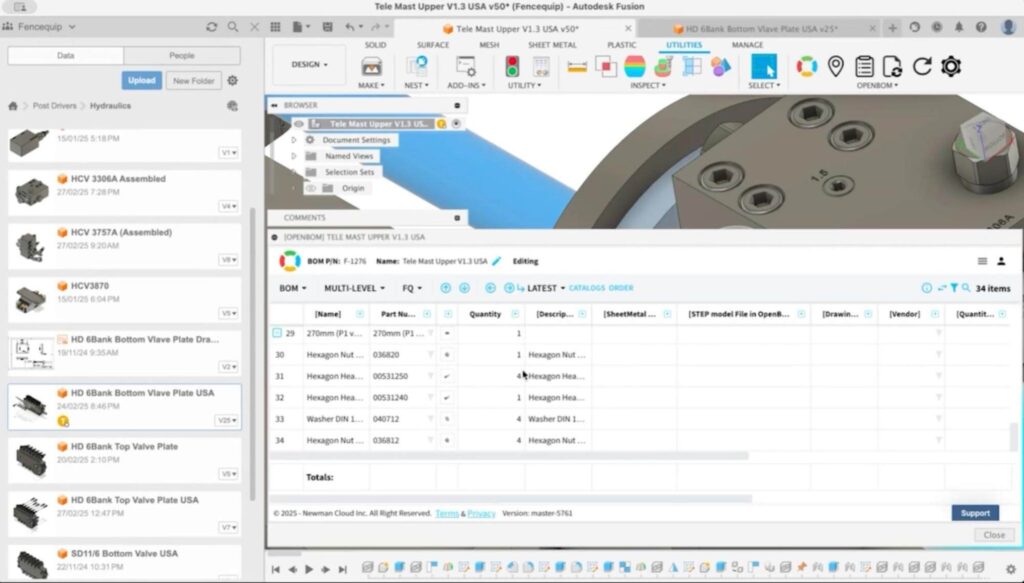
Task: Open the Terms link
Action: pyautogui.click(x=447, y=513)
